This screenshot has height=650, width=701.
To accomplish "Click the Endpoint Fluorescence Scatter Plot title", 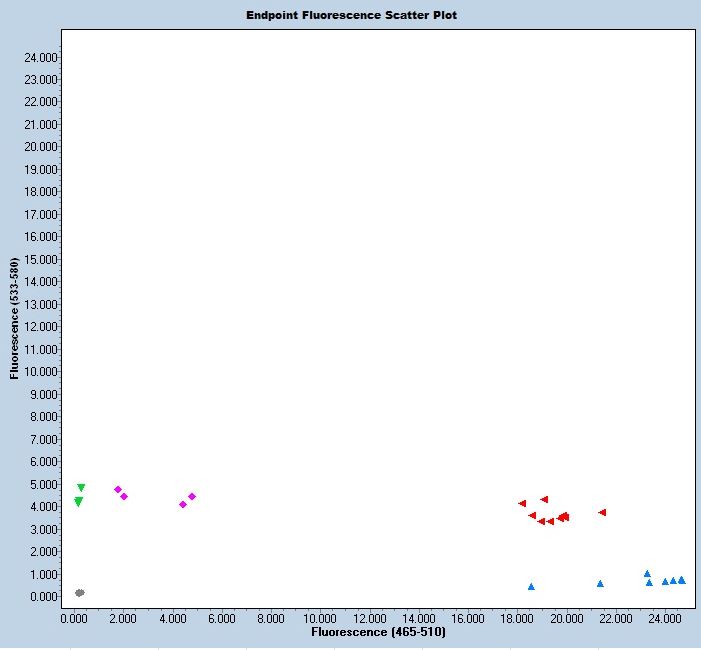I will tap(351, 15).
